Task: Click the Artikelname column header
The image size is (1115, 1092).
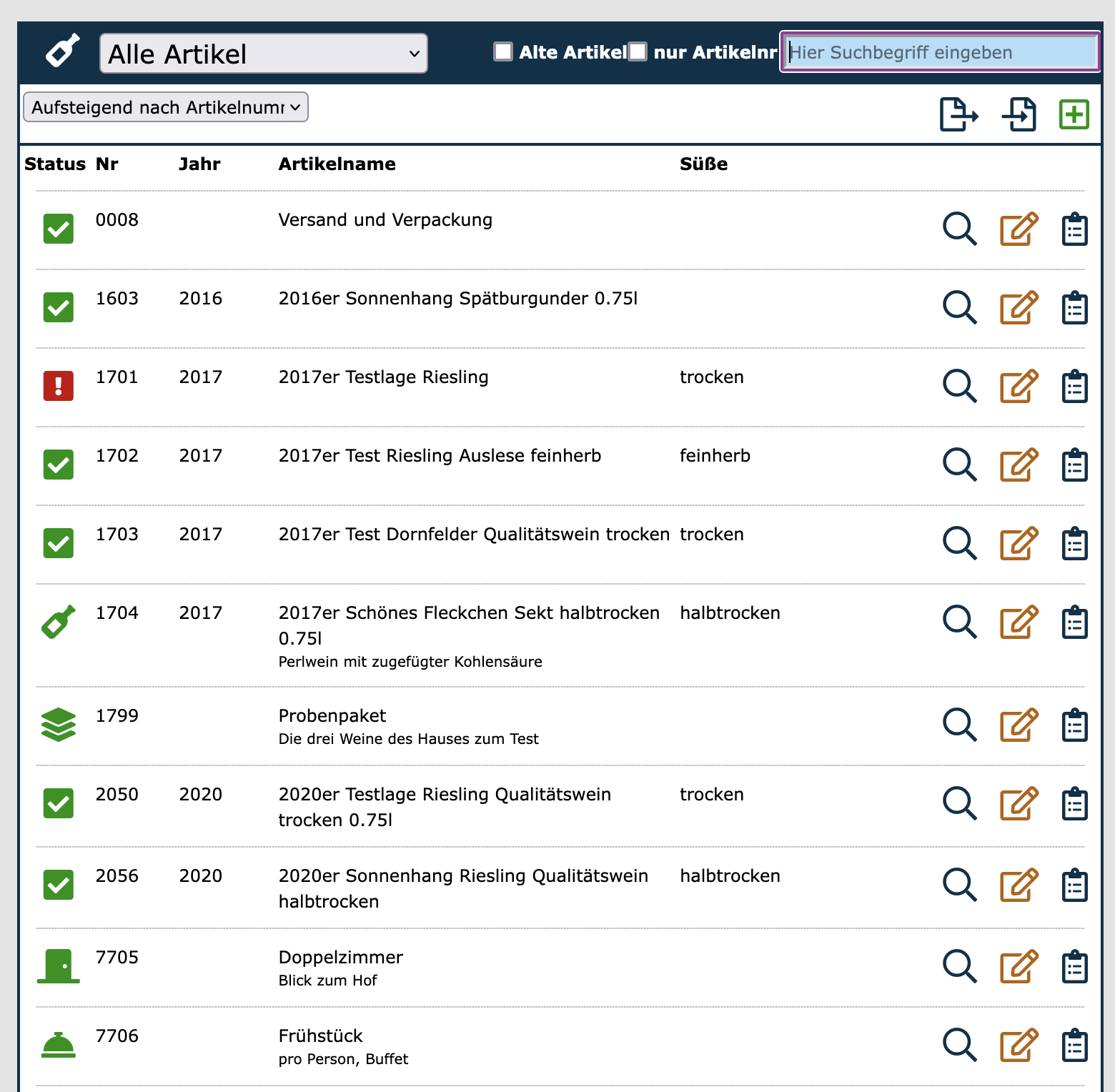Action: (337, 164)
